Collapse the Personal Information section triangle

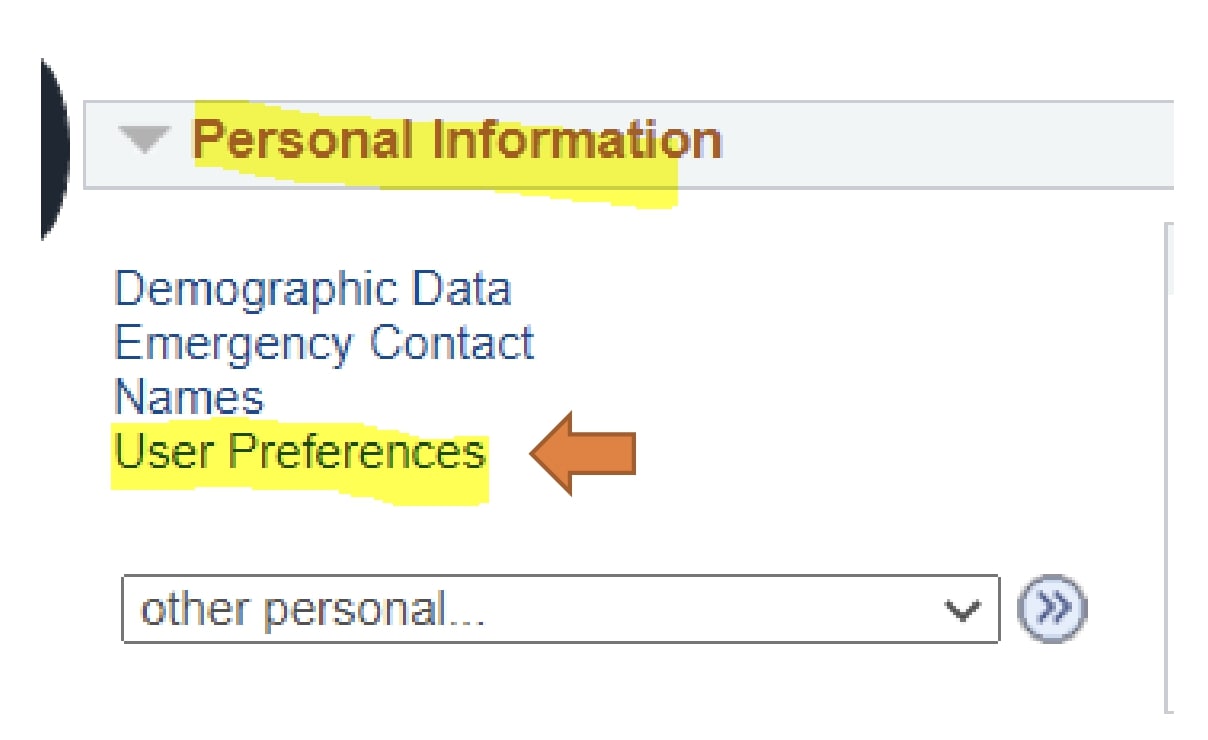(145, 142)
